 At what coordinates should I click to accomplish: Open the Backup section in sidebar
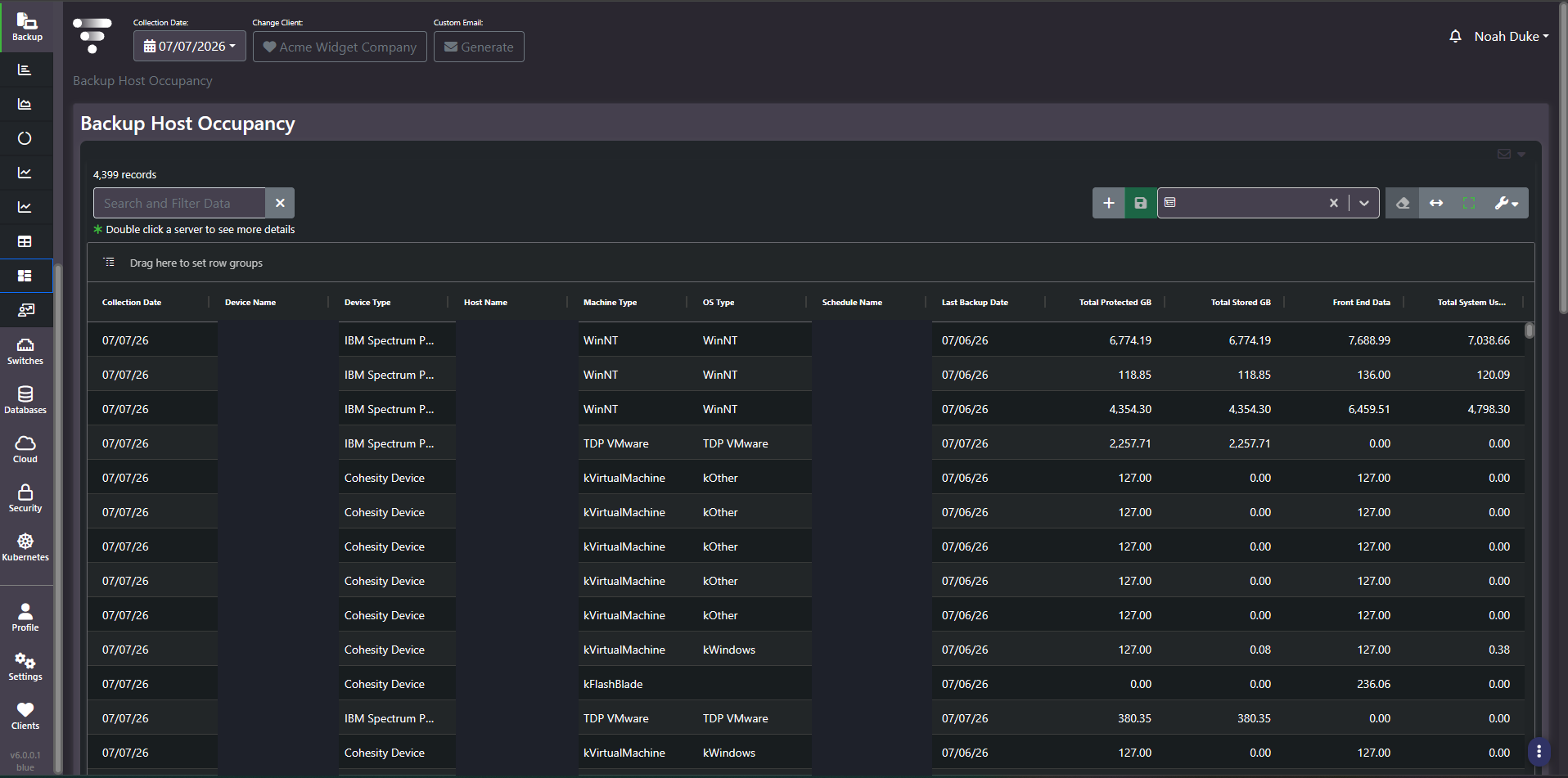click(x=26, y=27)
